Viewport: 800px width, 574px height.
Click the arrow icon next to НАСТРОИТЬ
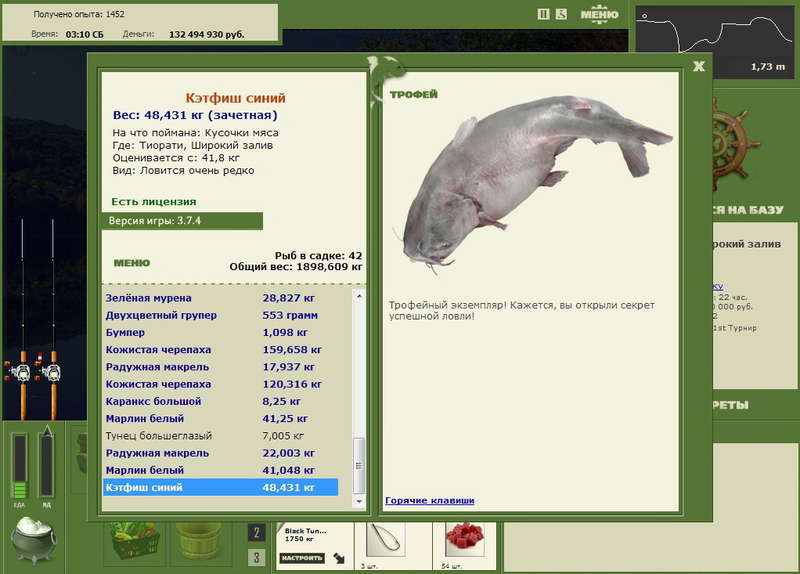tap(339, 558)
